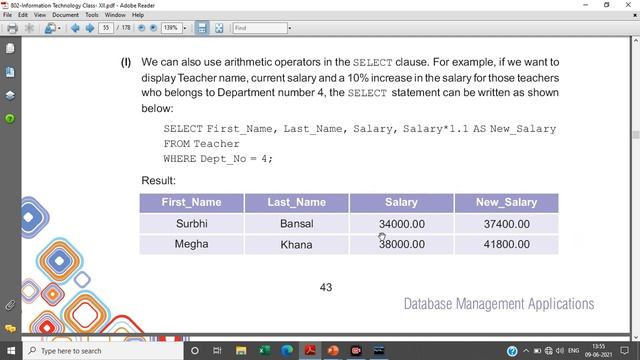The width and height of the screenshot is (640, 360).
Task: Open the File menu
Action: click(x=7, y=15)
